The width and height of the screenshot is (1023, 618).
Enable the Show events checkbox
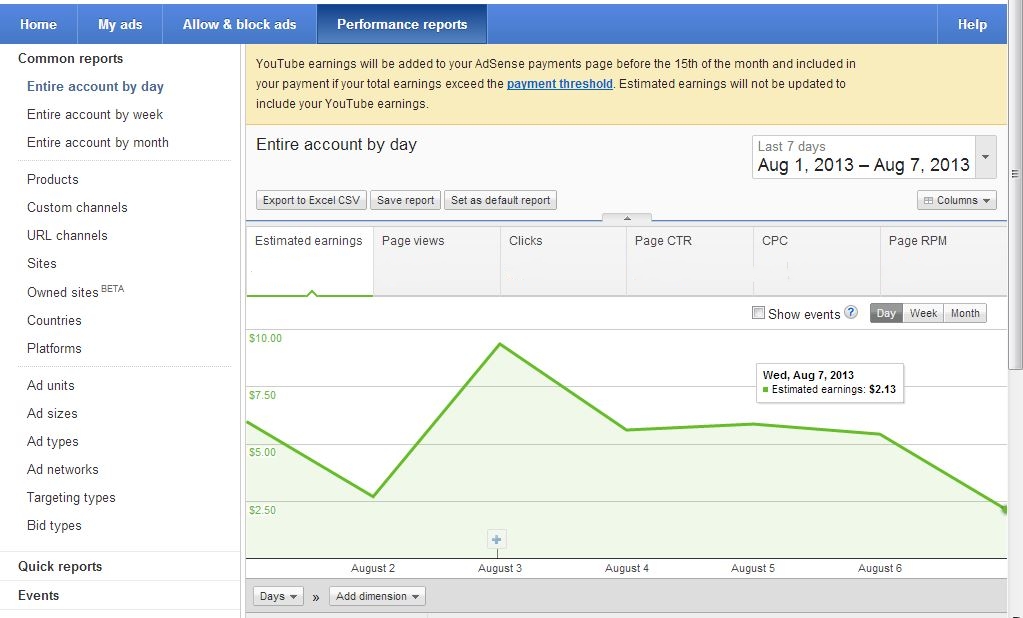[758, 313]
